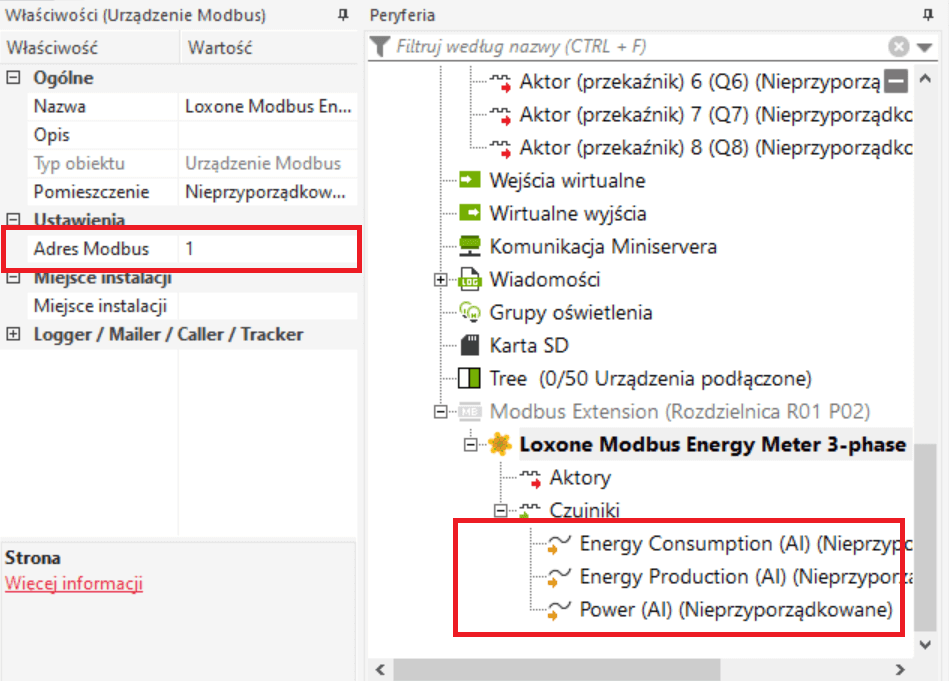Click the Grupy oświetlenia bulb icon
The height and width of the screenshot is (681, 949).
coord(469,312)
